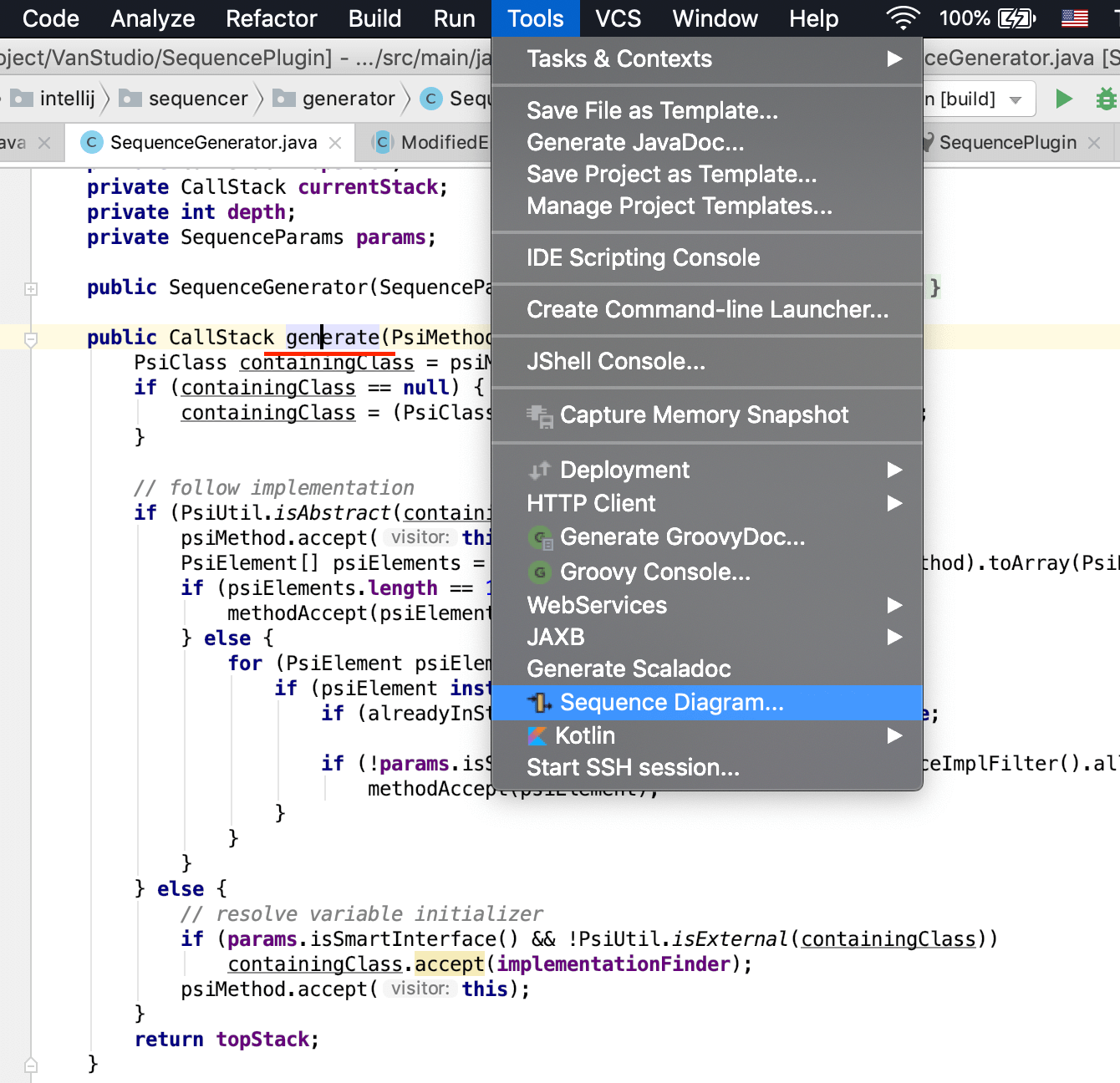This screenshot has width=1120, height=1083.
Task: Expand the HTTP Client submenu arrow
Action: [x=894, y=503]
